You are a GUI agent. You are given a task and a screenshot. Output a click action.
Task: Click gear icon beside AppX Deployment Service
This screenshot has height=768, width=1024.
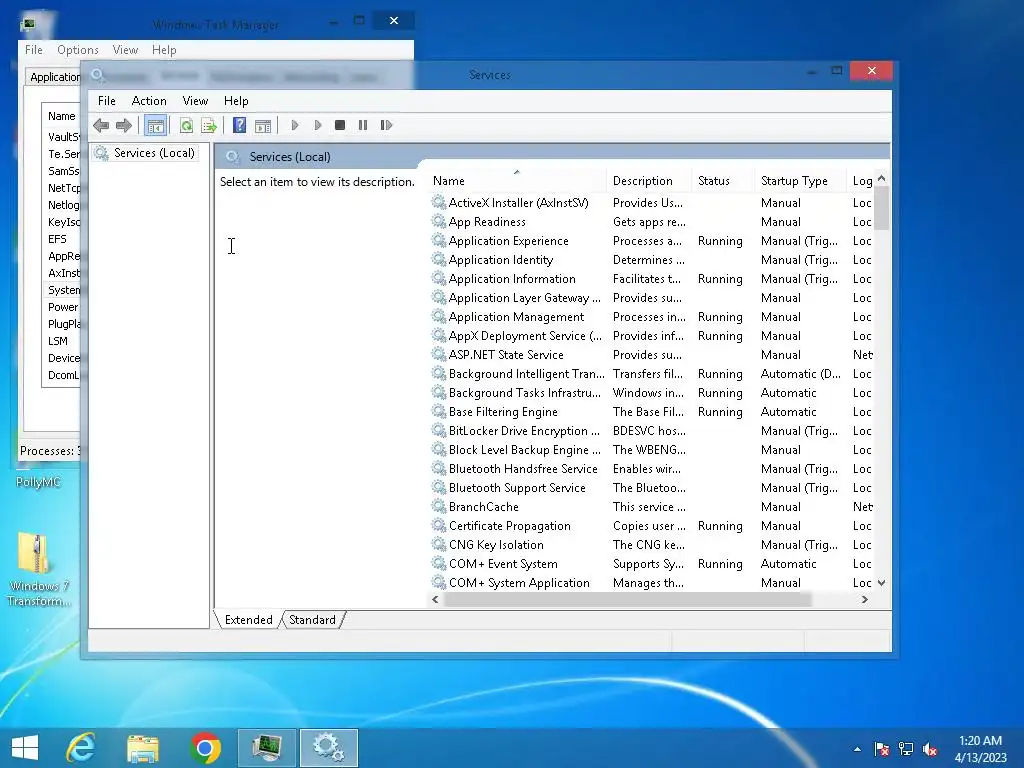coord(439,336)
